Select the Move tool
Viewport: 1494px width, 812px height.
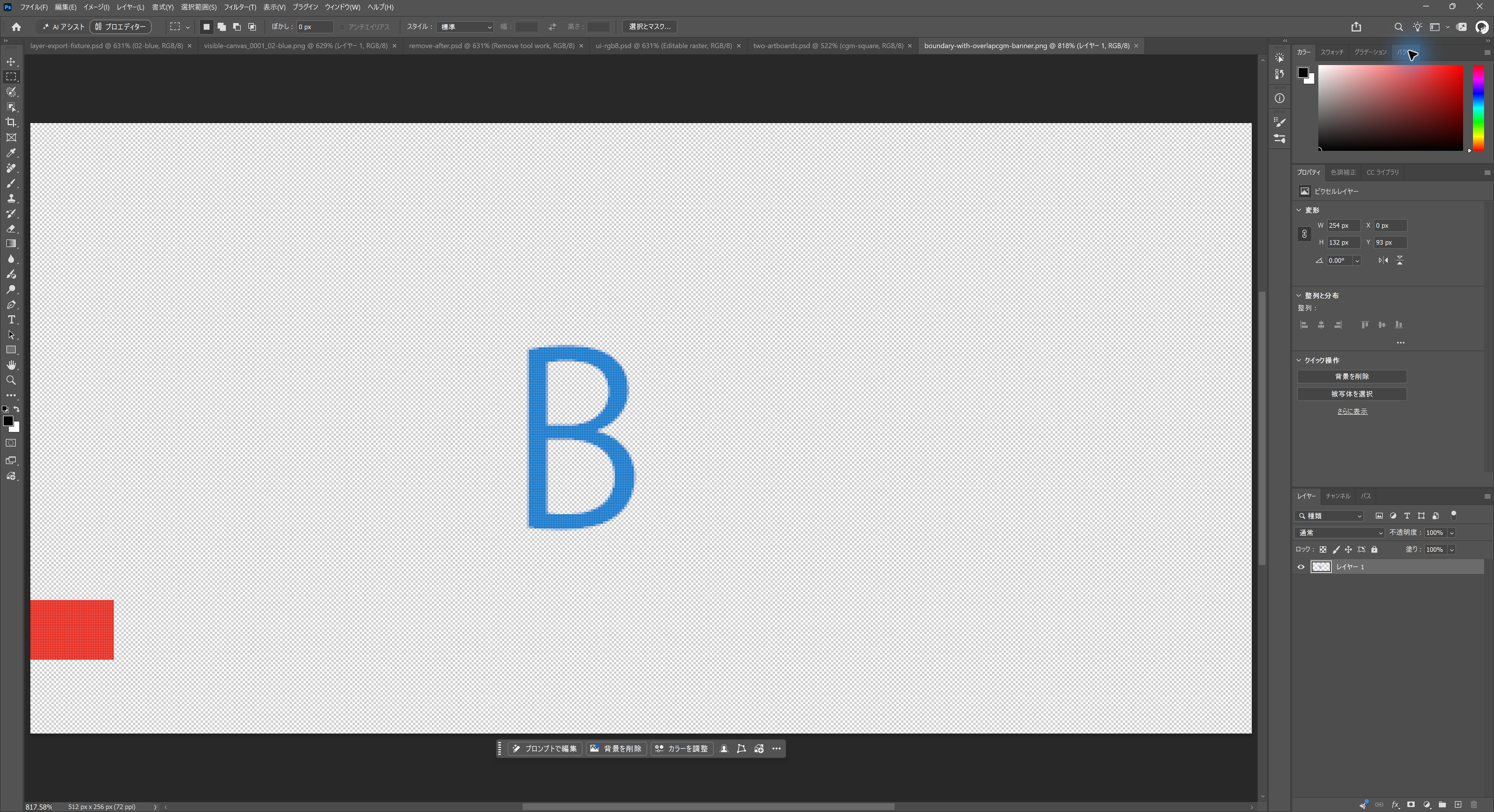[x=11, y=62]
